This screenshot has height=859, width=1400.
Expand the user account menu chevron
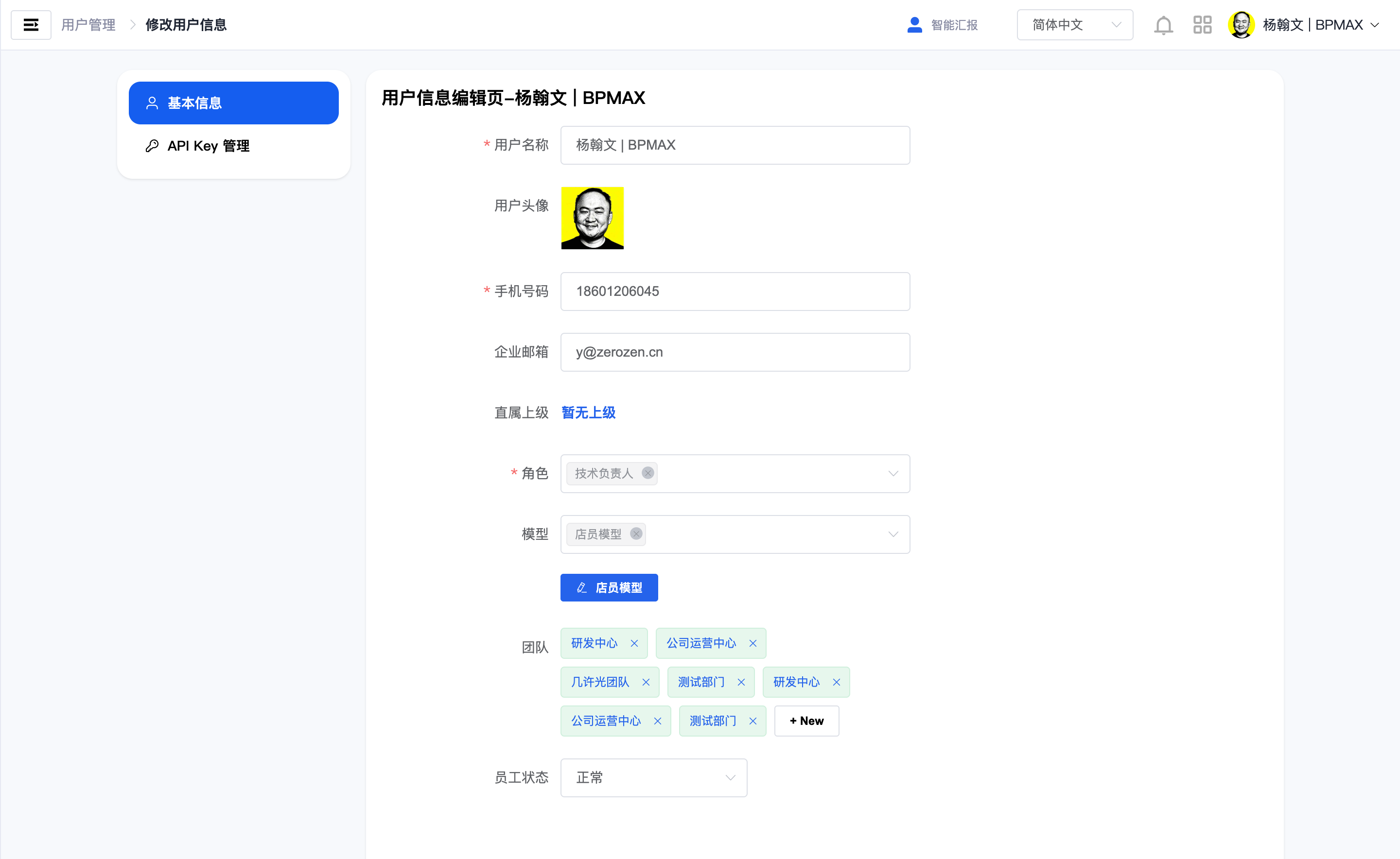click(x=1374, y=25)
